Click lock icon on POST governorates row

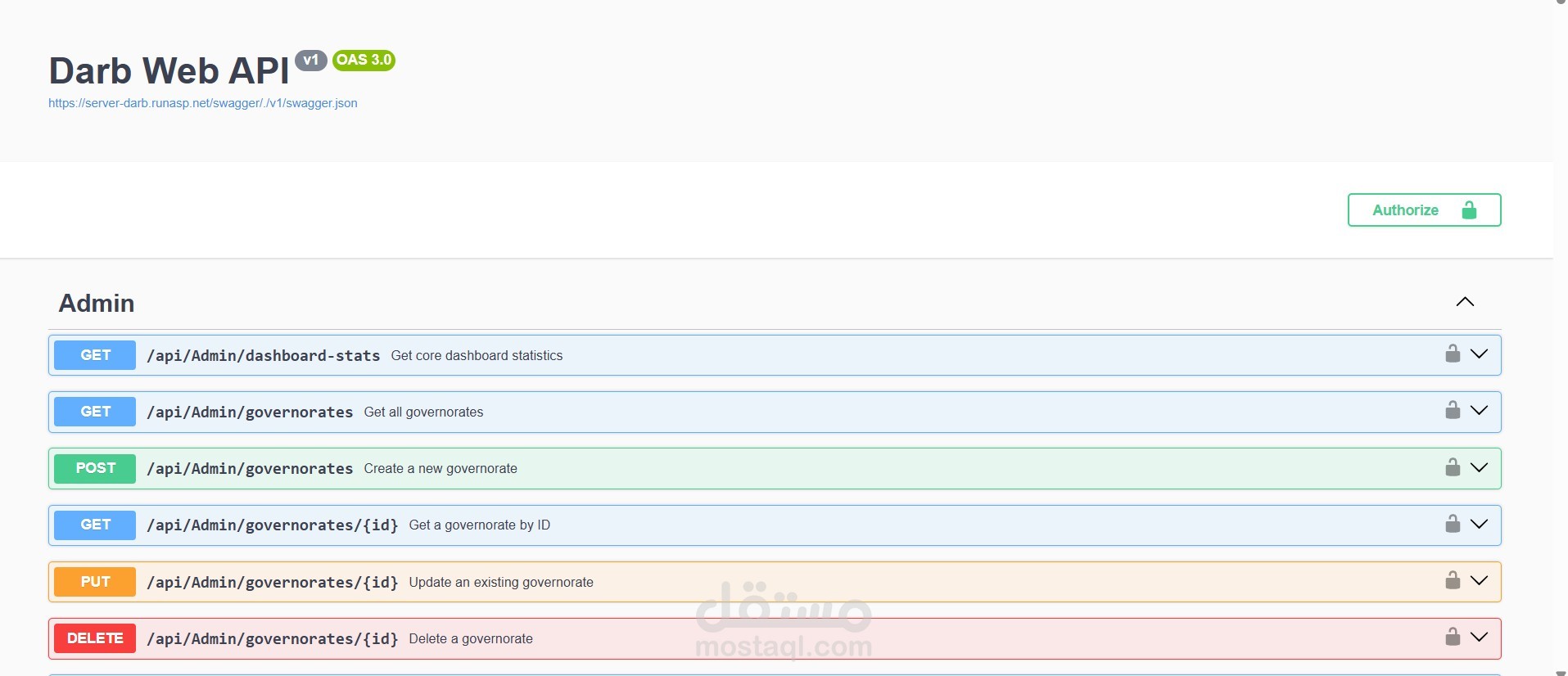tap(1453, 467)
